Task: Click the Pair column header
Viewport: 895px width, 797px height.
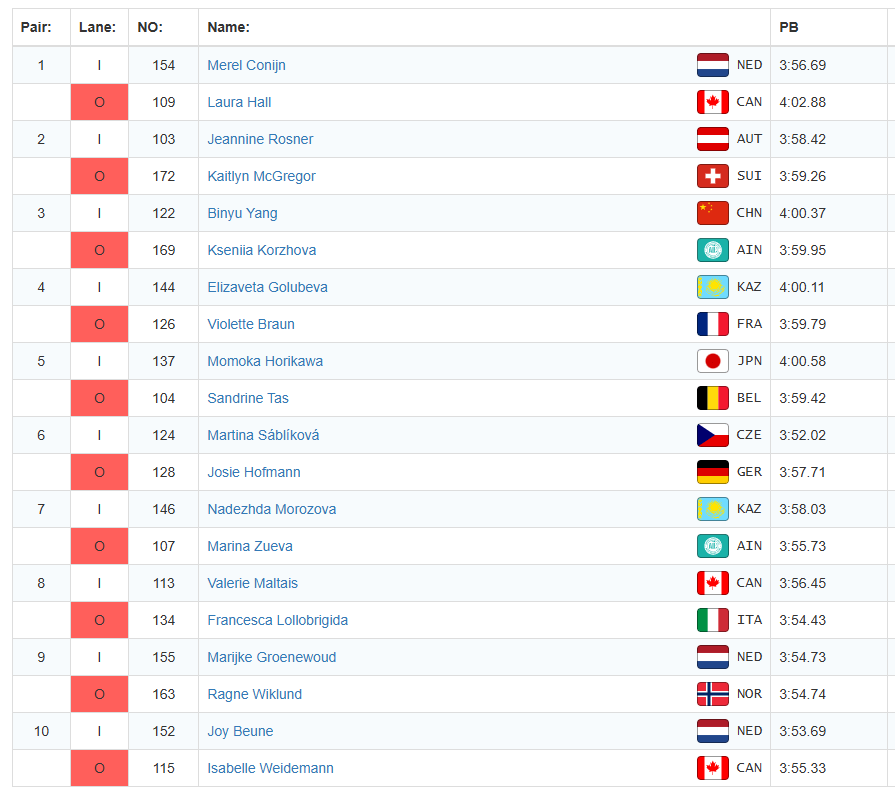Action: point(37,28)
